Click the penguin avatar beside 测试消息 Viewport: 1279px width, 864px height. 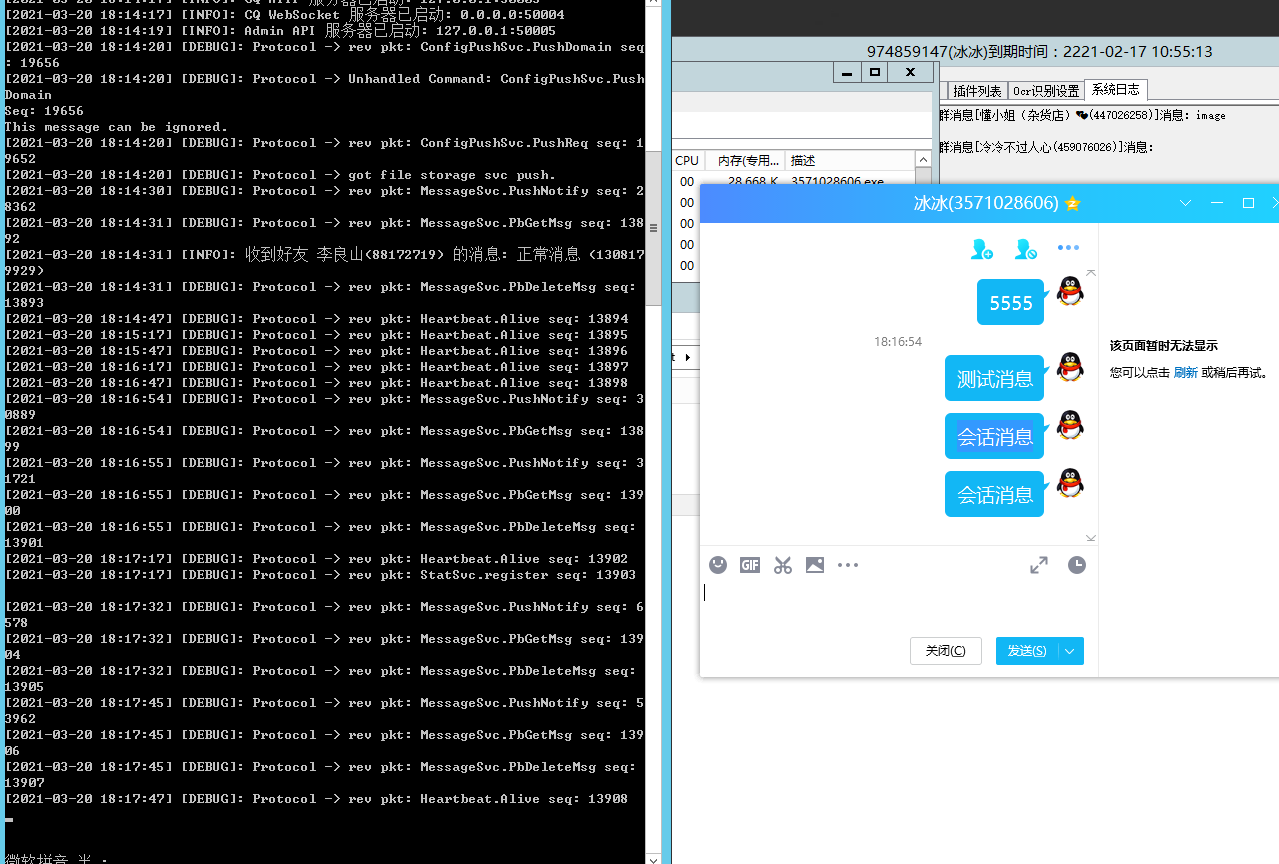tap(1070, 367)
